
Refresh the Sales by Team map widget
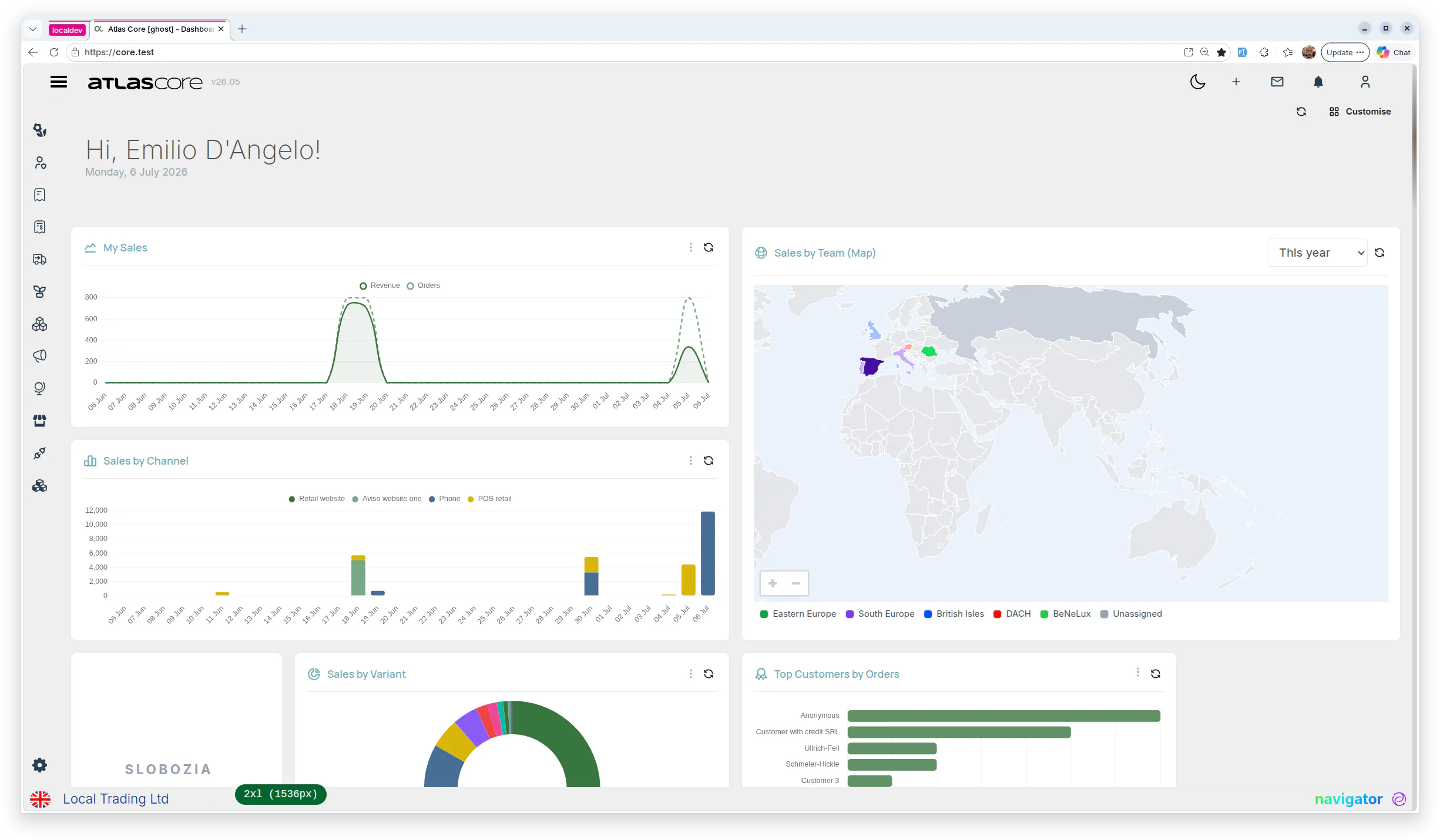click(1379, 253)
